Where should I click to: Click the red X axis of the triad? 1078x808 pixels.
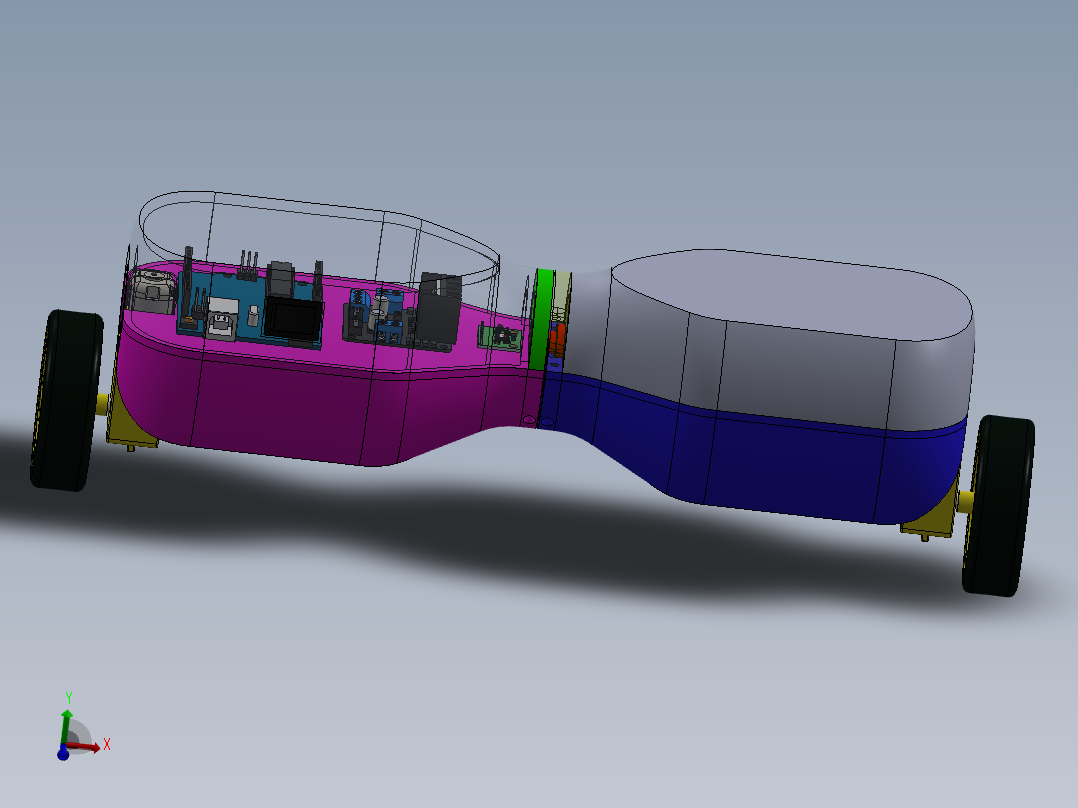[85, 746]
